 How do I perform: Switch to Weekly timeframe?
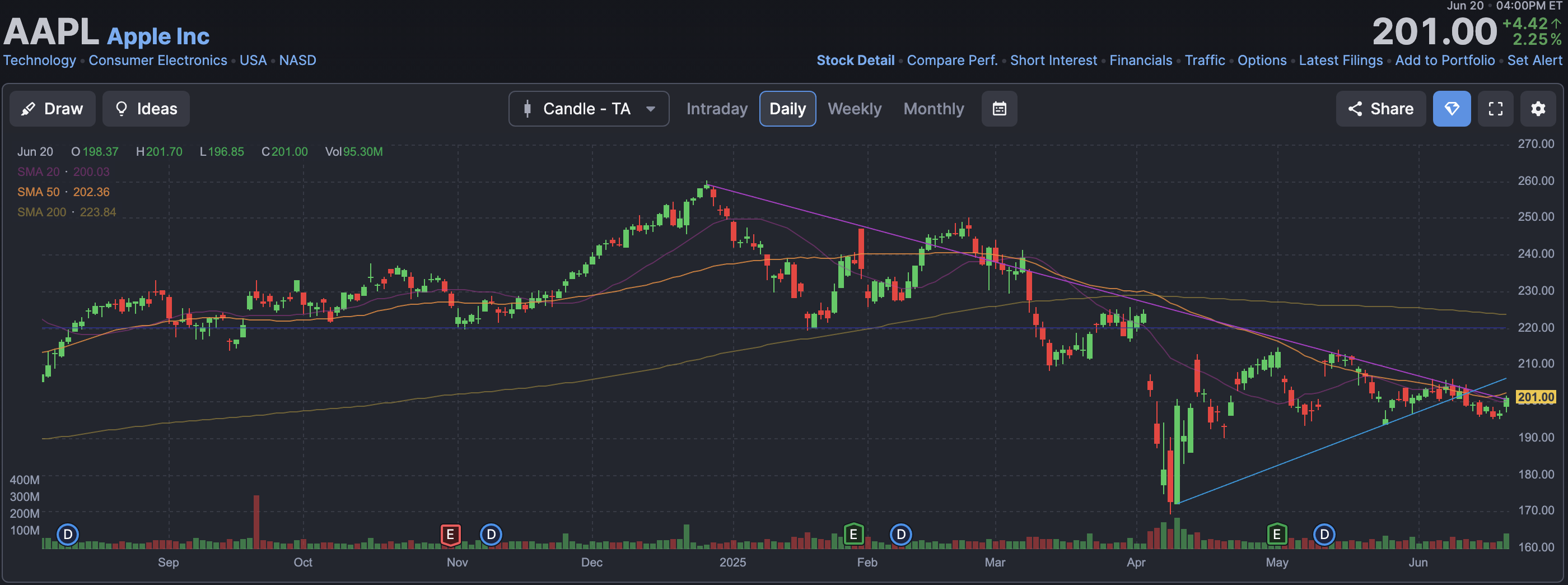pyautogui.click(x=855, y=109)
